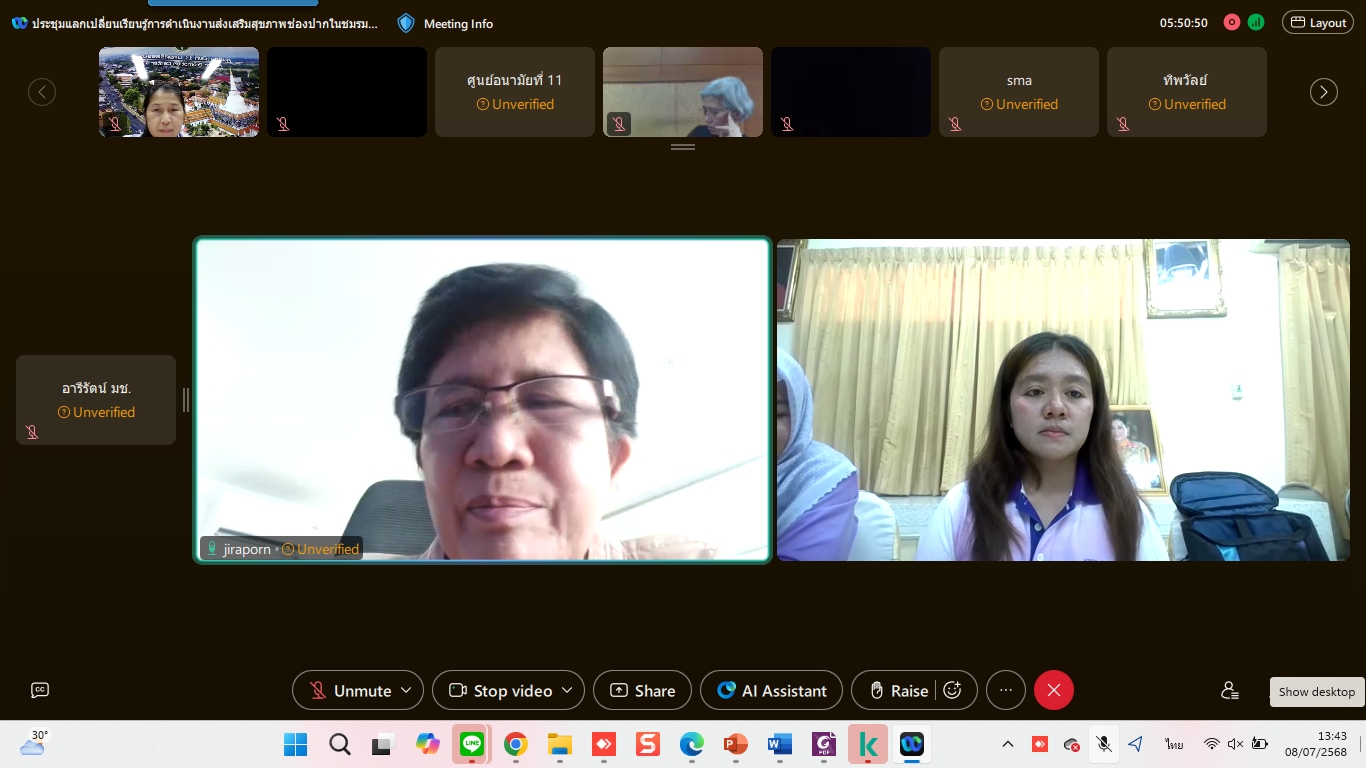Image resolution: width=1366 pixels, height=768 pixels.
Task: Show next participants with right arrow
Action: pyautogui.click(x=1323, y=92)
